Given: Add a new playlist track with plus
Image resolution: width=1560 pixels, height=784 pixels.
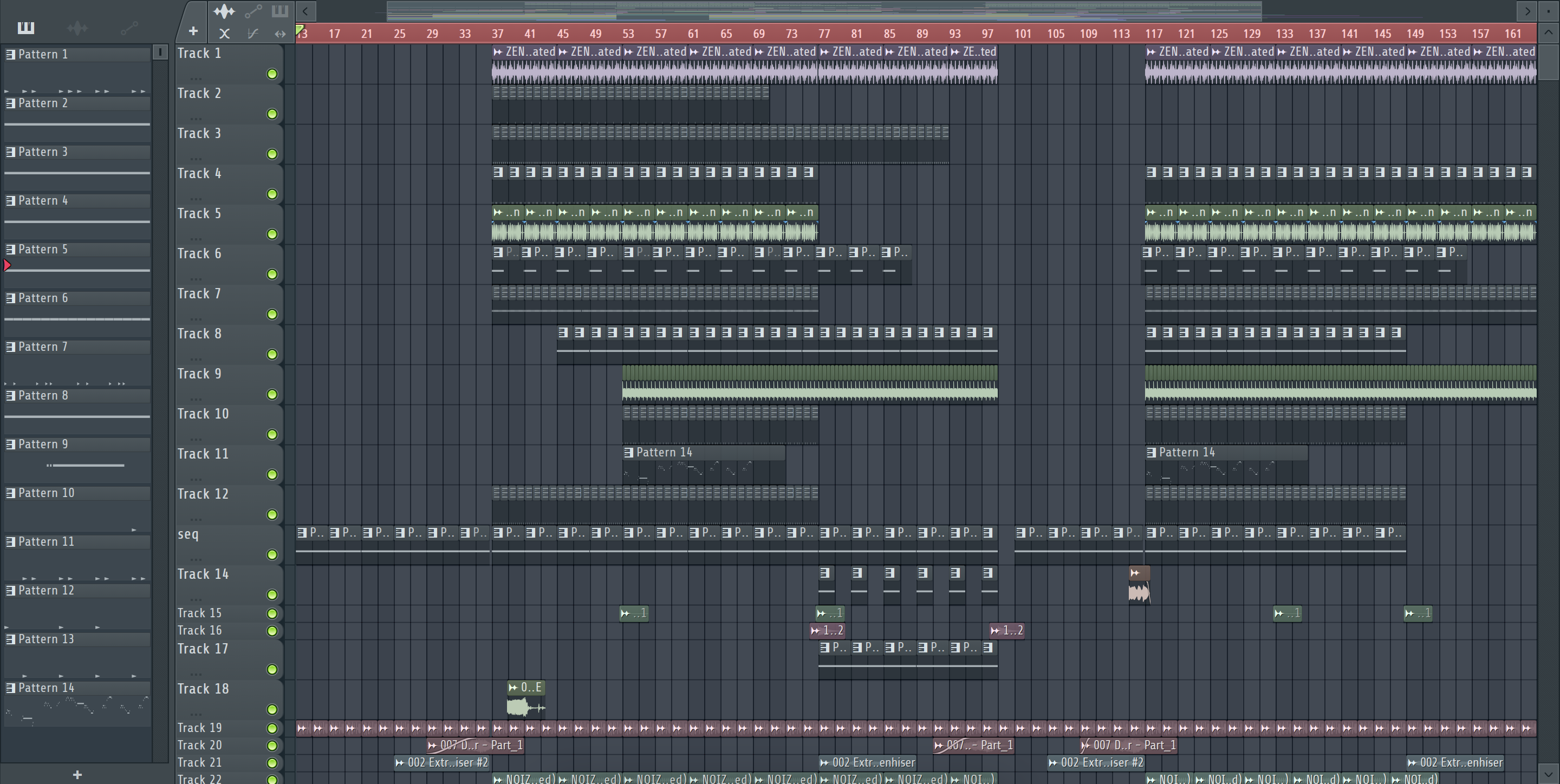Looking at the screenshot, I should 193,31.
